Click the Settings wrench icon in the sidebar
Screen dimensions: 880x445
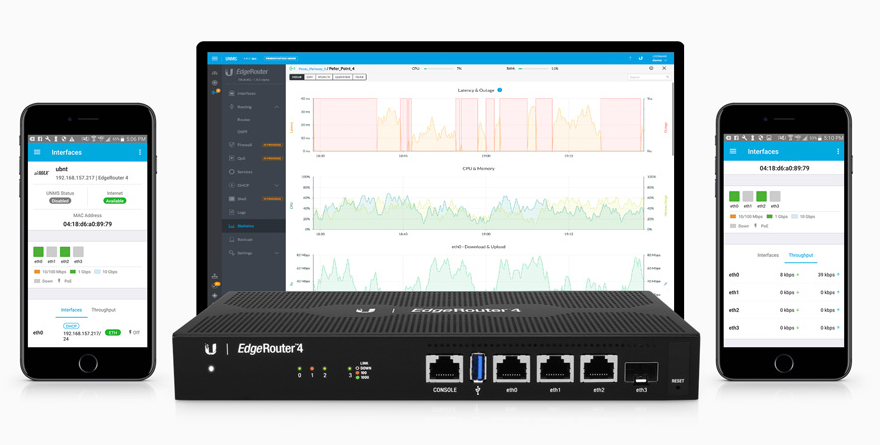coord(232,253)
